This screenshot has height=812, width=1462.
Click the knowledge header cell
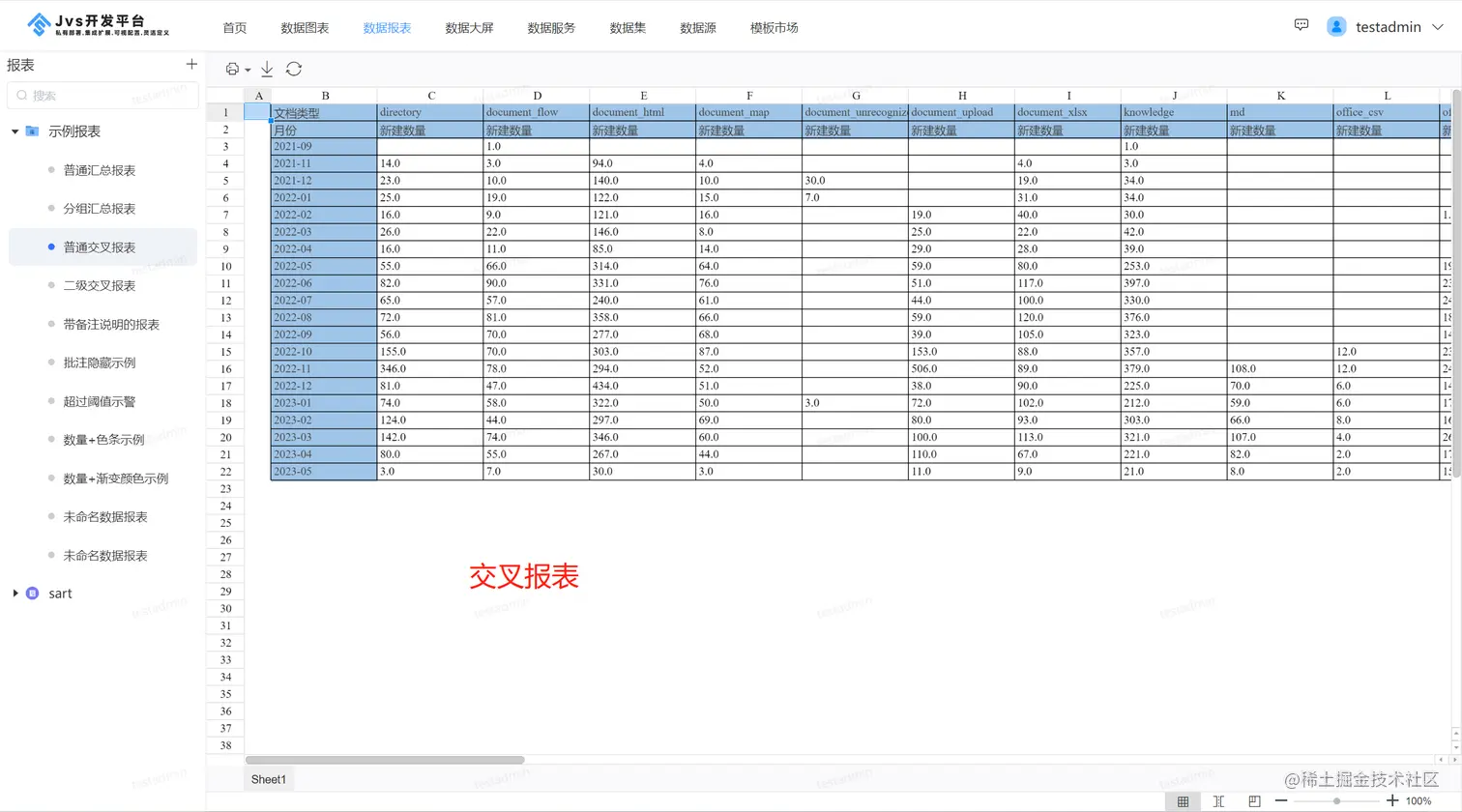point(1175,112)
